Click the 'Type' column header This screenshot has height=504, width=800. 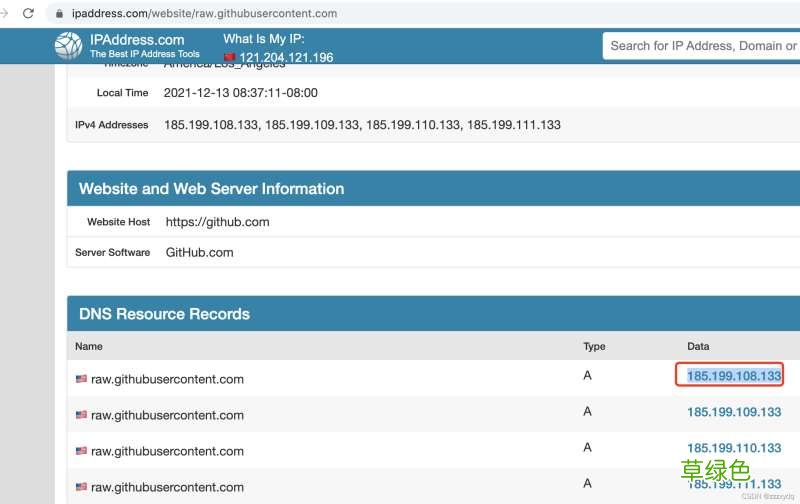[594, 346]
